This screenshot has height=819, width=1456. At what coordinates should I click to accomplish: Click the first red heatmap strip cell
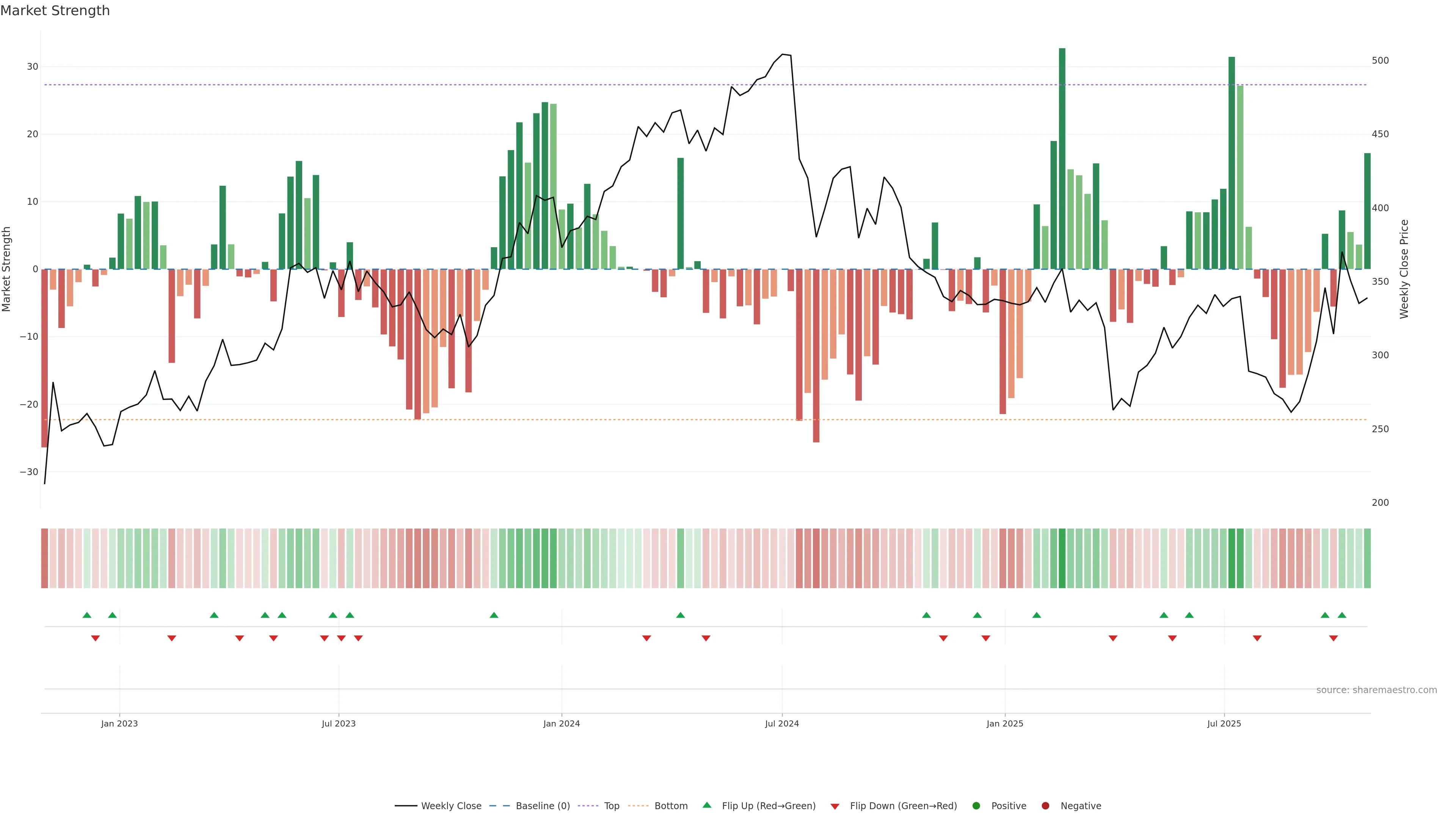44,559
